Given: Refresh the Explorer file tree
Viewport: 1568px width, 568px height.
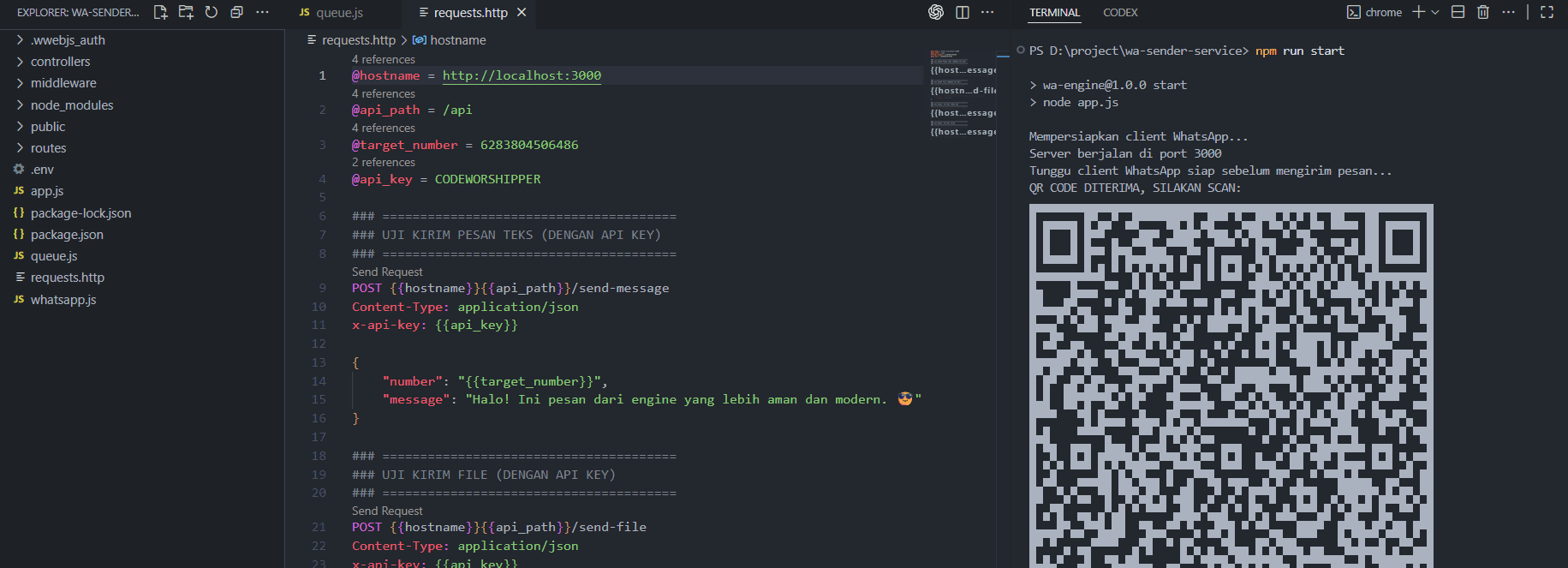Looking at the screenshot, I should 212,12.
